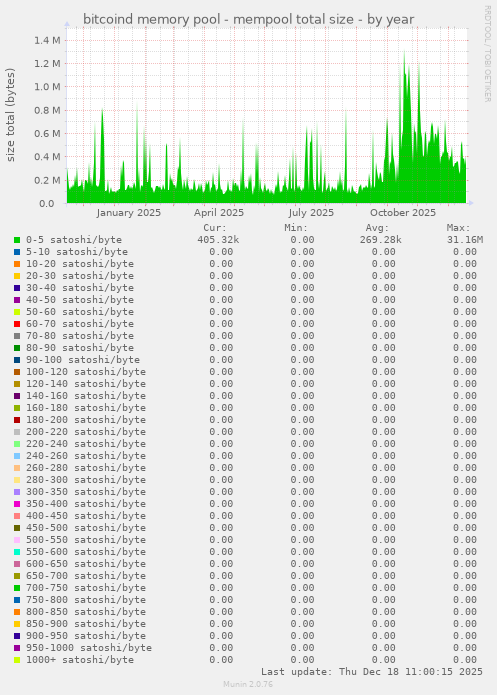Viewport: 497px width, 695px height.
Task: Click the 'January 2025' x-axis label
Action: 129,213
